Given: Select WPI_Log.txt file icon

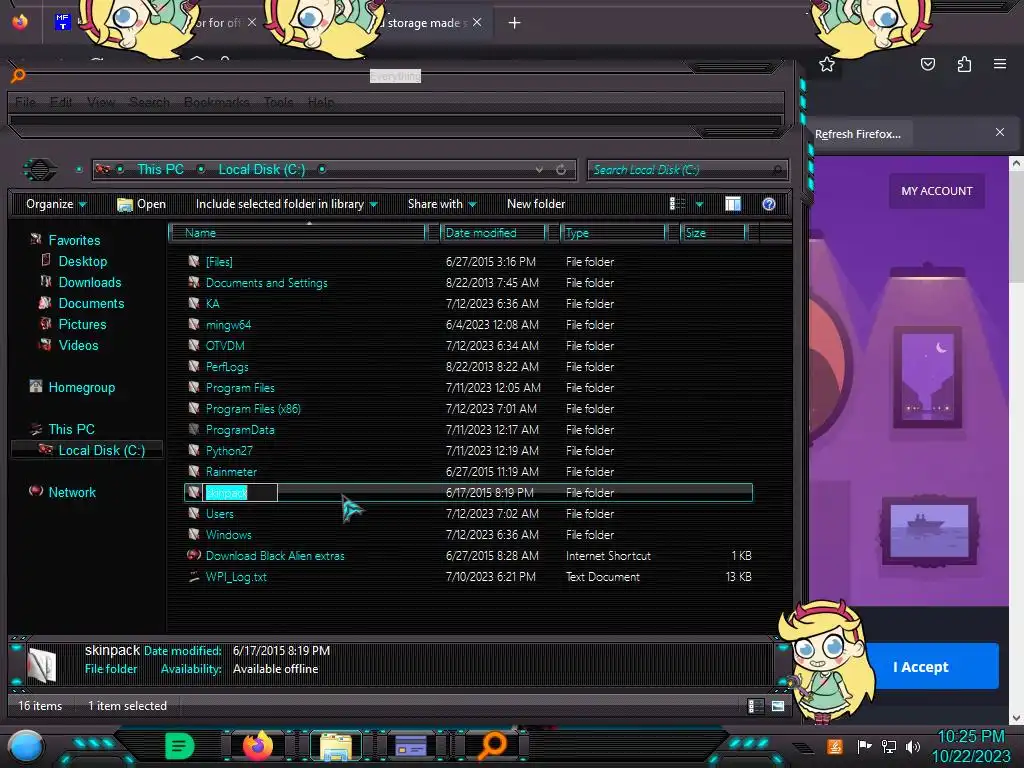Looking at the screenshot, I should coord(194,577).
